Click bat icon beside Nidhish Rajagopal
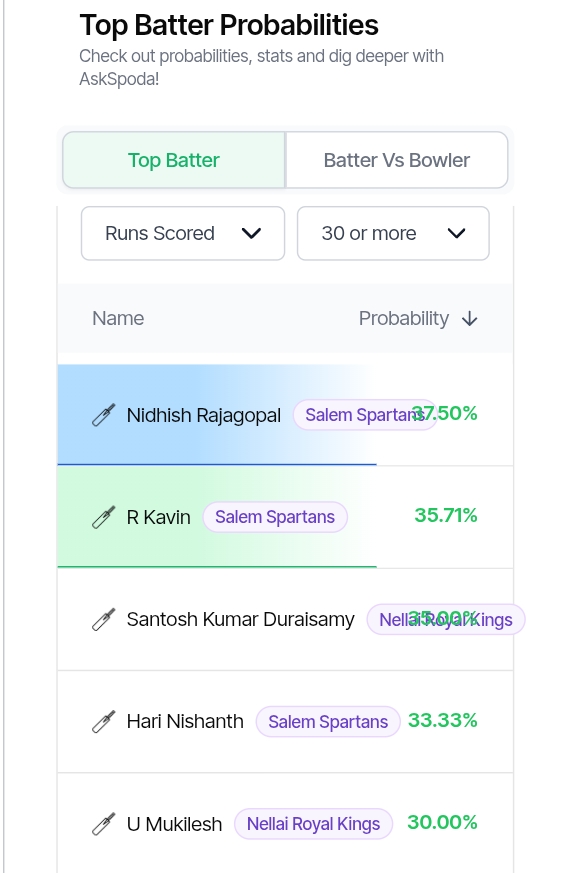The width and height of the screenshot is (565, 873). click(x=104, y=415)
